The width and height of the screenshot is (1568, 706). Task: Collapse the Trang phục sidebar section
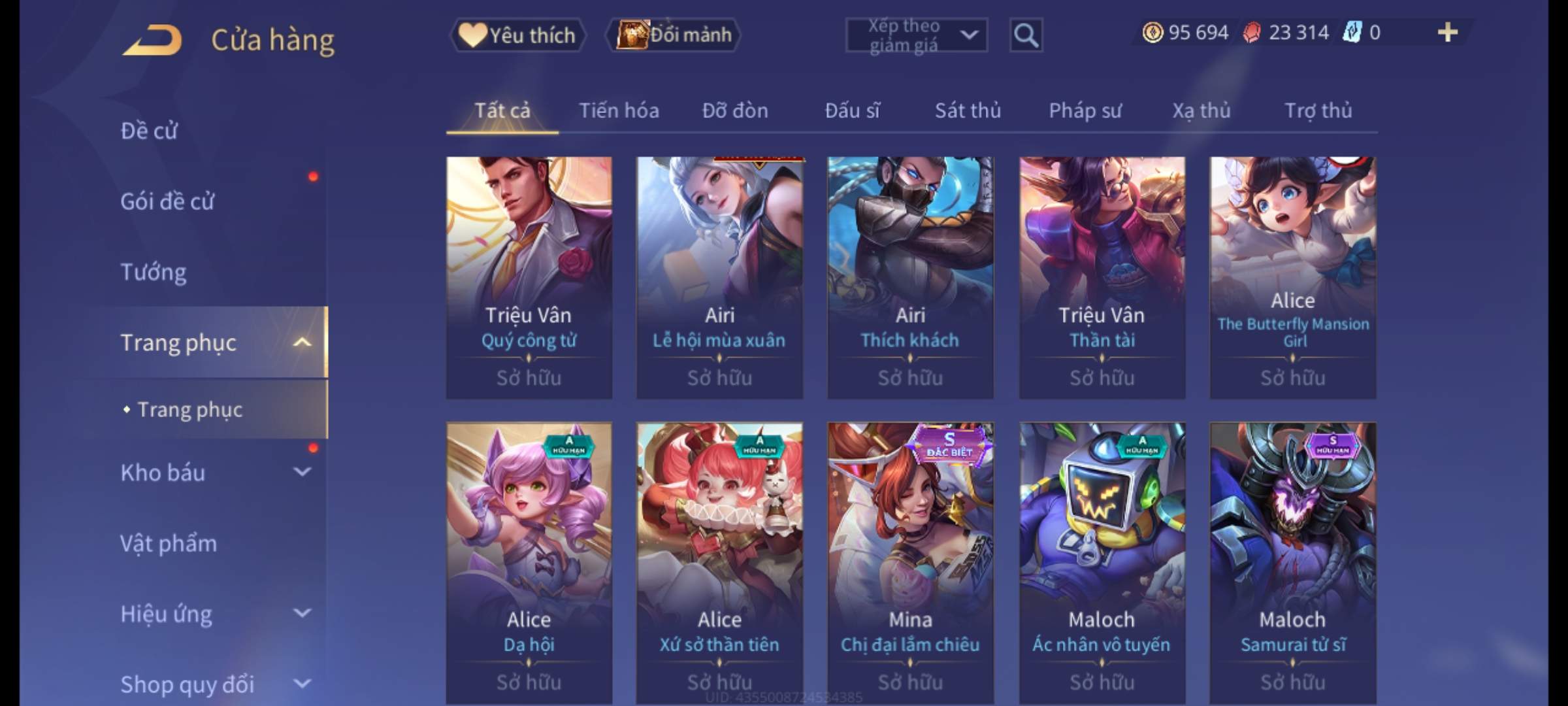tap(302, 342)
